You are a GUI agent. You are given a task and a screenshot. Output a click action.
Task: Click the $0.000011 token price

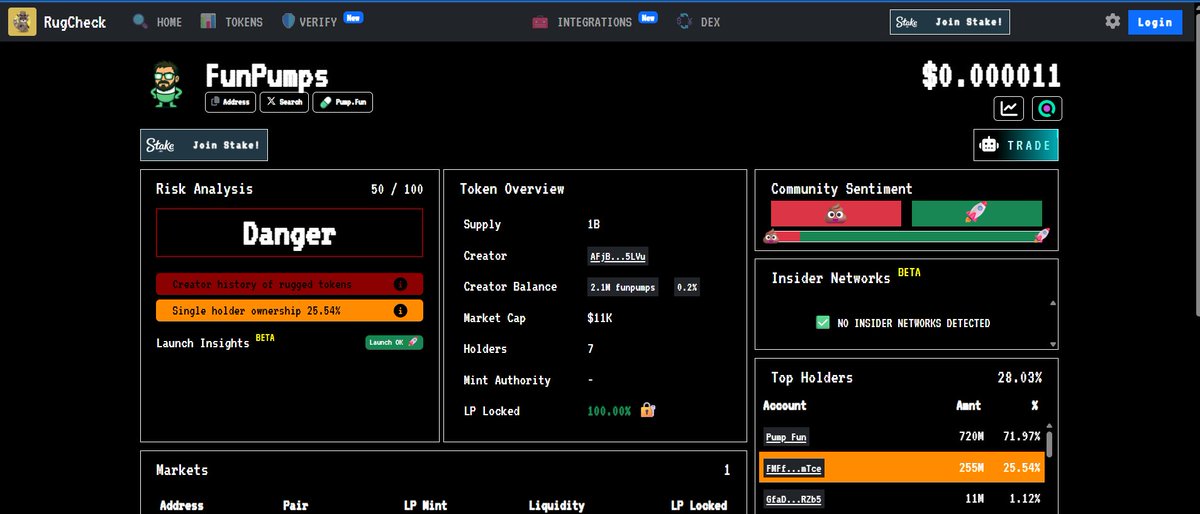(x=991, y=75)
